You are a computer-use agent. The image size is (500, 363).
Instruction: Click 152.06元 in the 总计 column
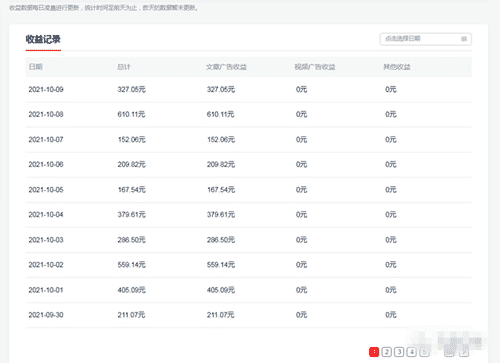pyautogui.click(x=132, y=139)
